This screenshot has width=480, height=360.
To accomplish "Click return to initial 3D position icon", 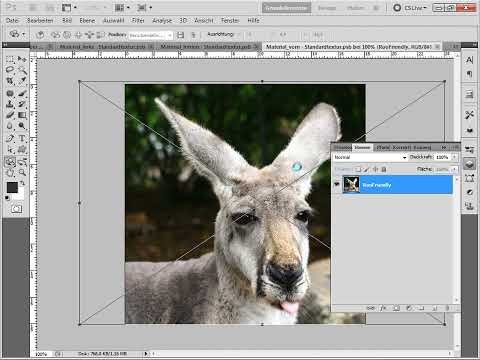I will [x=40, y=34].
